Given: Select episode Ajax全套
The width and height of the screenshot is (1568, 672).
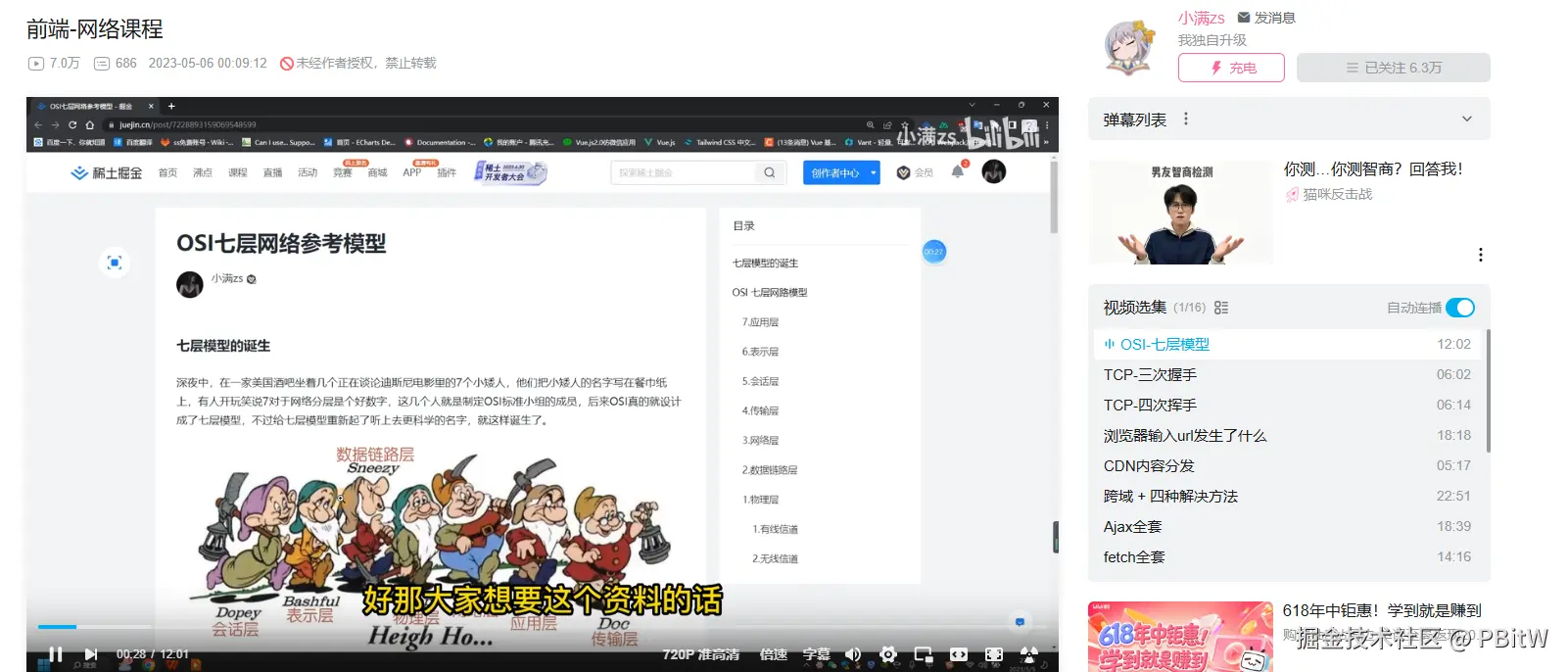Looking at the screenshot, I should pos(1288,526).
